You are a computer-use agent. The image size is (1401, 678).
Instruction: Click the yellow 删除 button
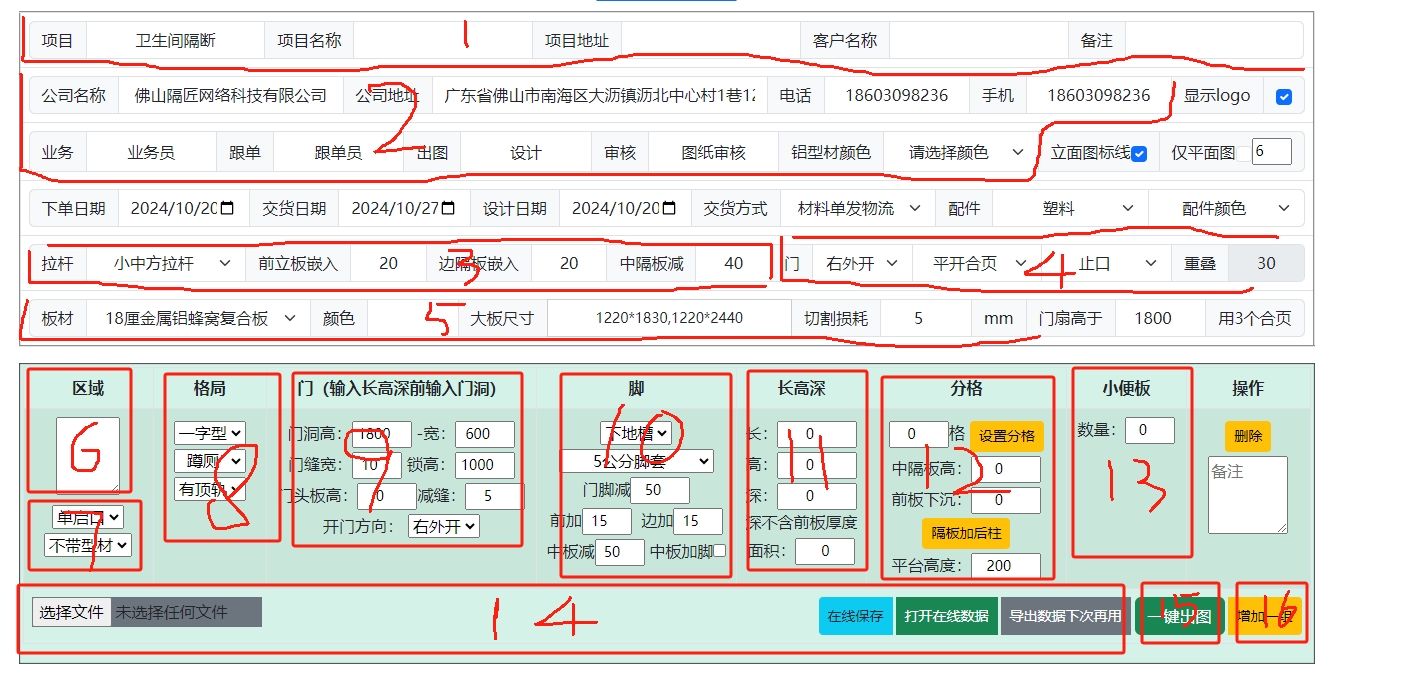(1247, 436)
